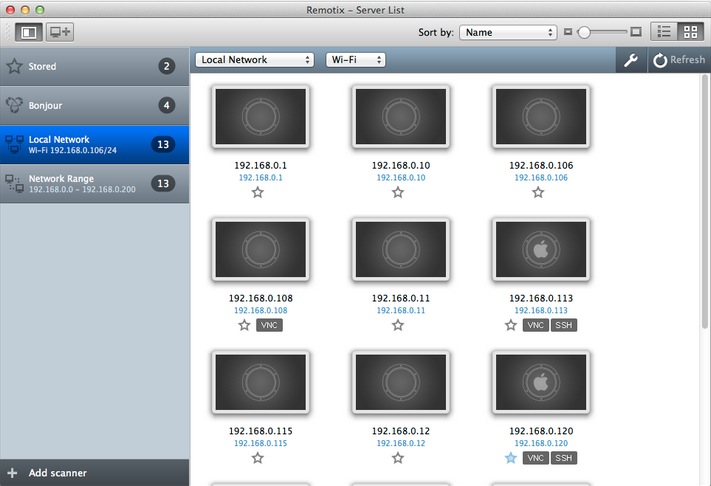
Task: Star the 192.168.0.11 server
Action: pos(398,325)
